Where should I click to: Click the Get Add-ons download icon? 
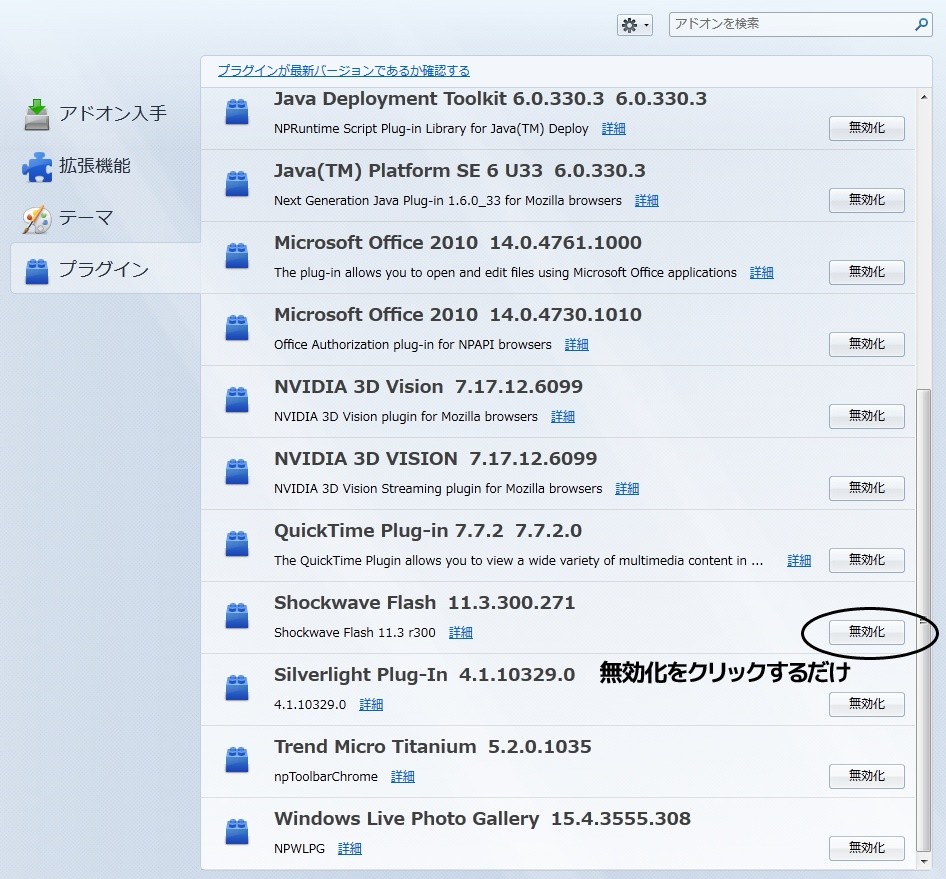pos(37,114)
